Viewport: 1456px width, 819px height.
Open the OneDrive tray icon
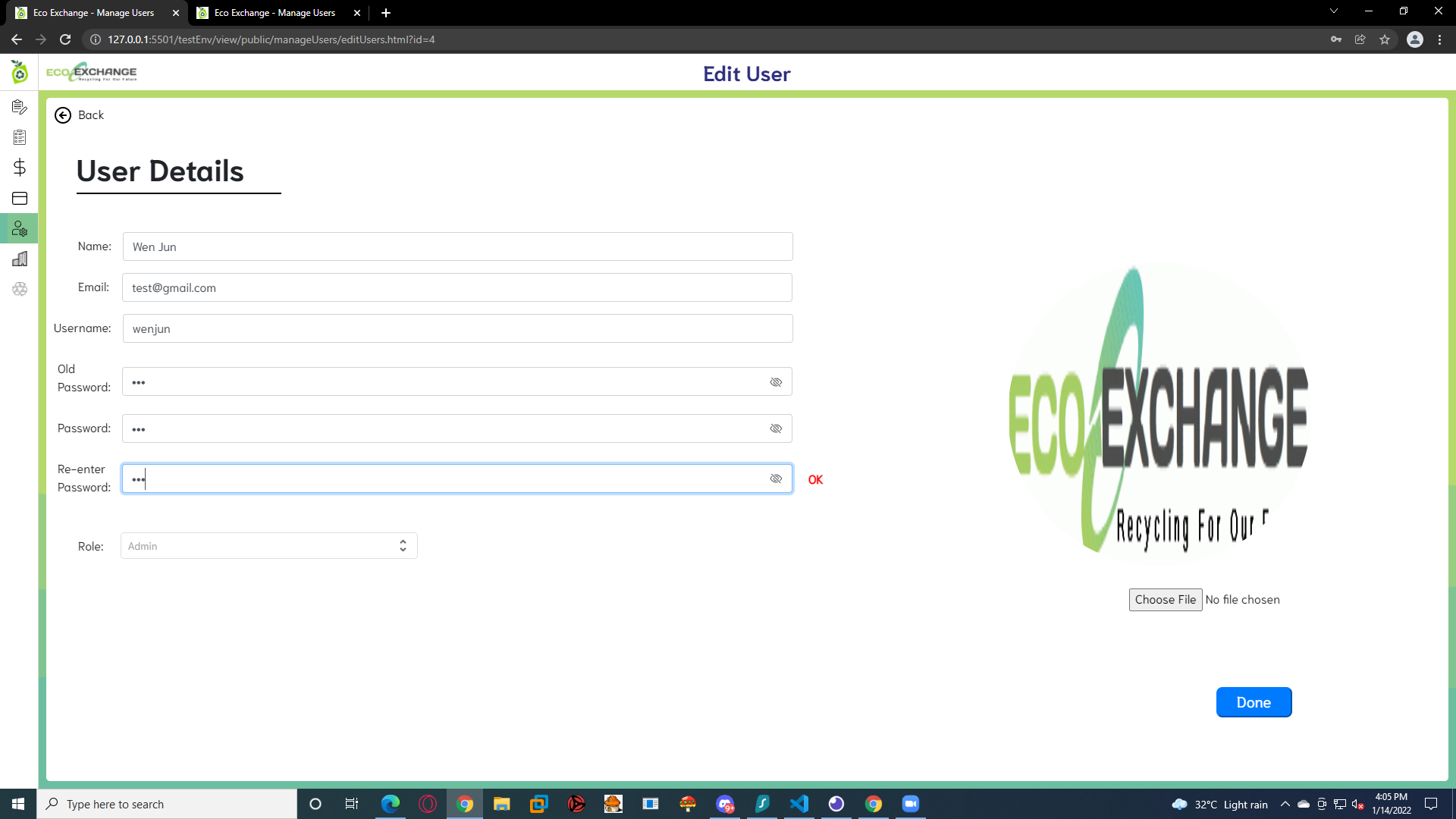1304,804
